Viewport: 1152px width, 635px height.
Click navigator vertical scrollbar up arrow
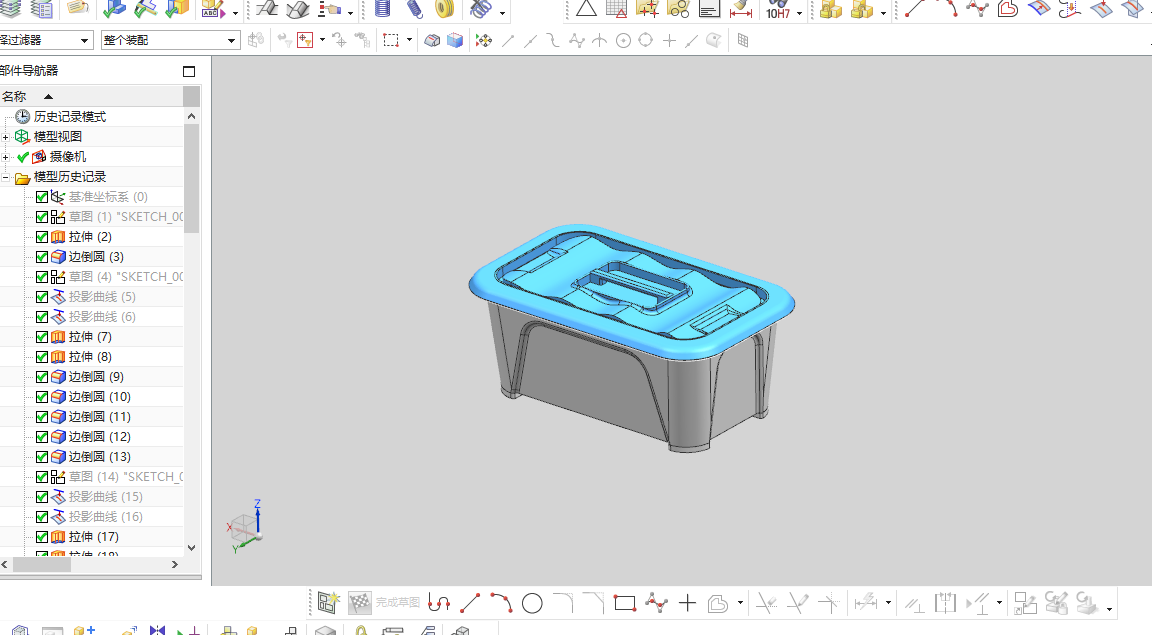click(x=192, y=116)
